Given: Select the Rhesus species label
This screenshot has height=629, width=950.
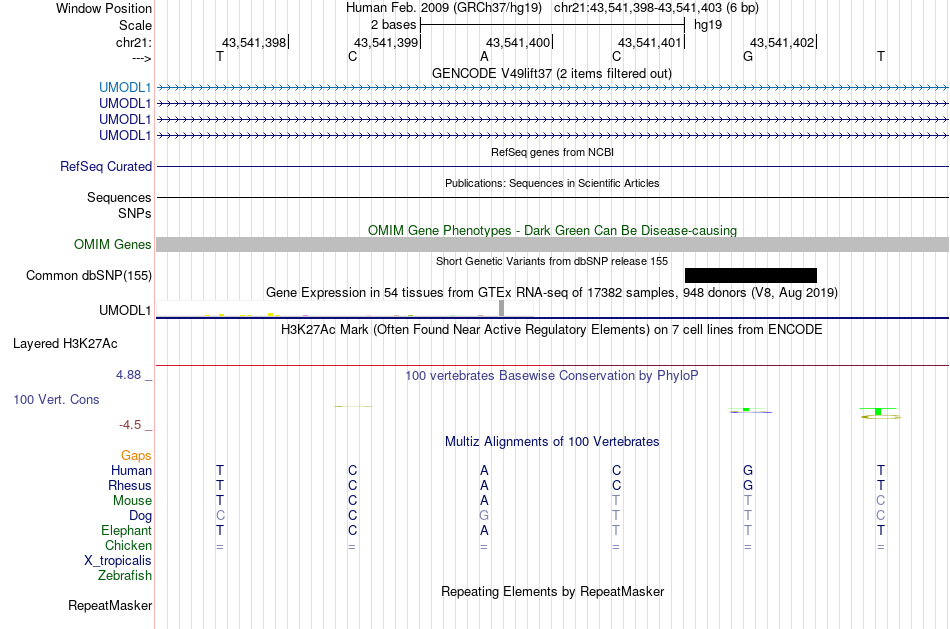Looking at the screenshot, I should [130, 486].
